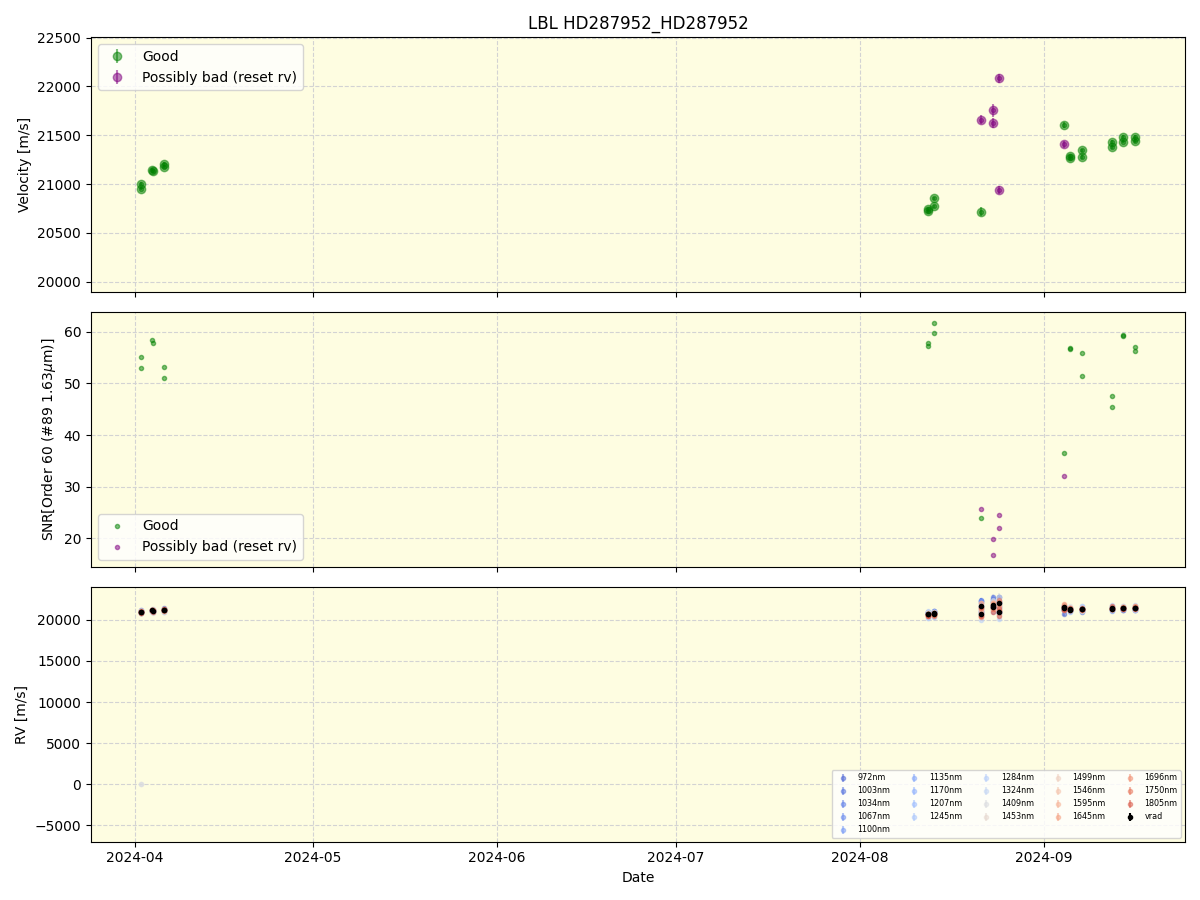This screenshot has height=900, width=1200.
Task: Click the '10000' RV tick label
Action: pyautogui.click(x=59, y=703)
